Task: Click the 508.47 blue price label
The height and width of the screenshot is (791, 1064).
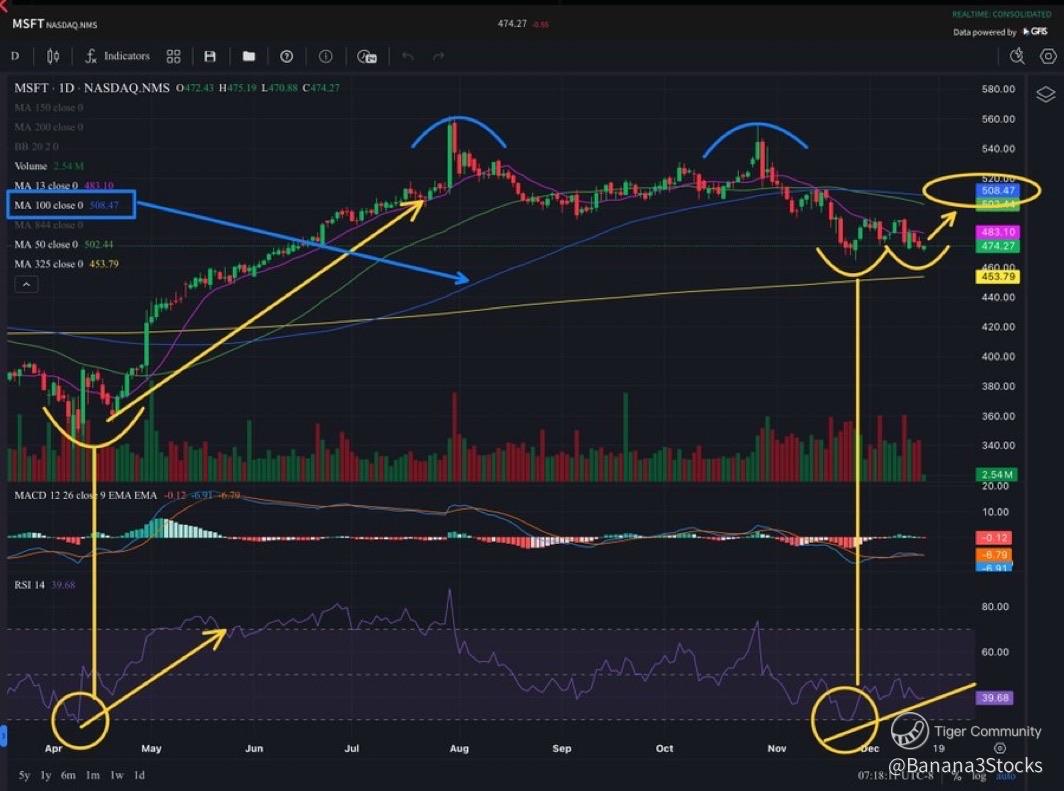Action: click(x=997, y=191)
